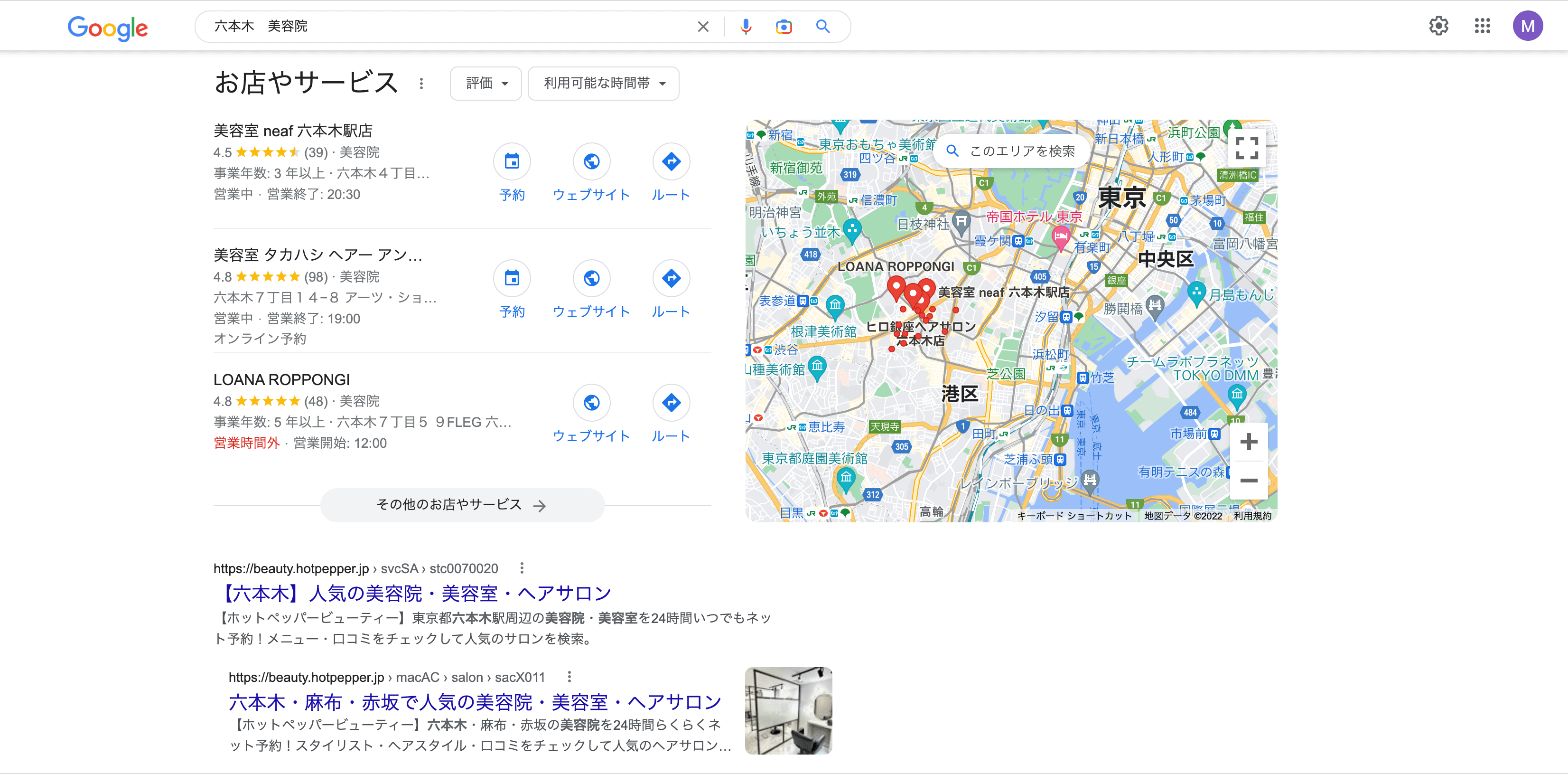The width and height of the screenshot is (1568, 774).
Task: Click 予約 icon for タカハシ ヘアー salon
Action: click(512, 278)
